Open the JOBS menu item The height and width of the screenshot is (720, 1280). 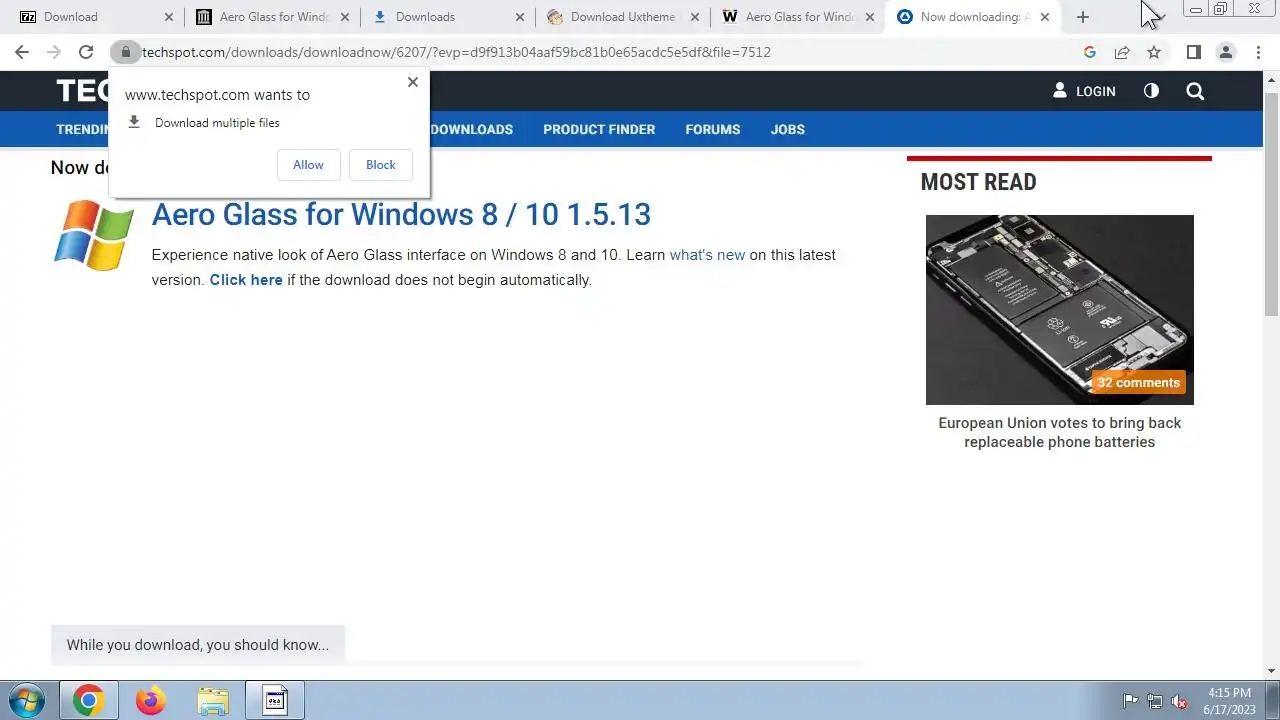[787, 129]
